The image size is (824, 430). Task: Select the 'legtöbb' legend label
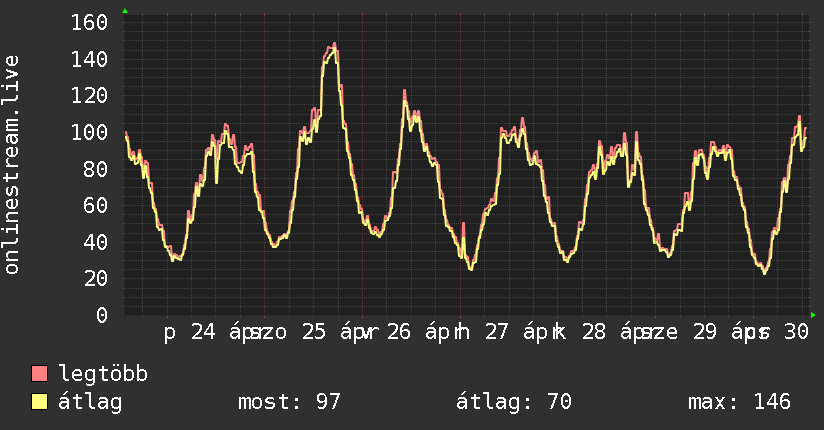(104, 374)
